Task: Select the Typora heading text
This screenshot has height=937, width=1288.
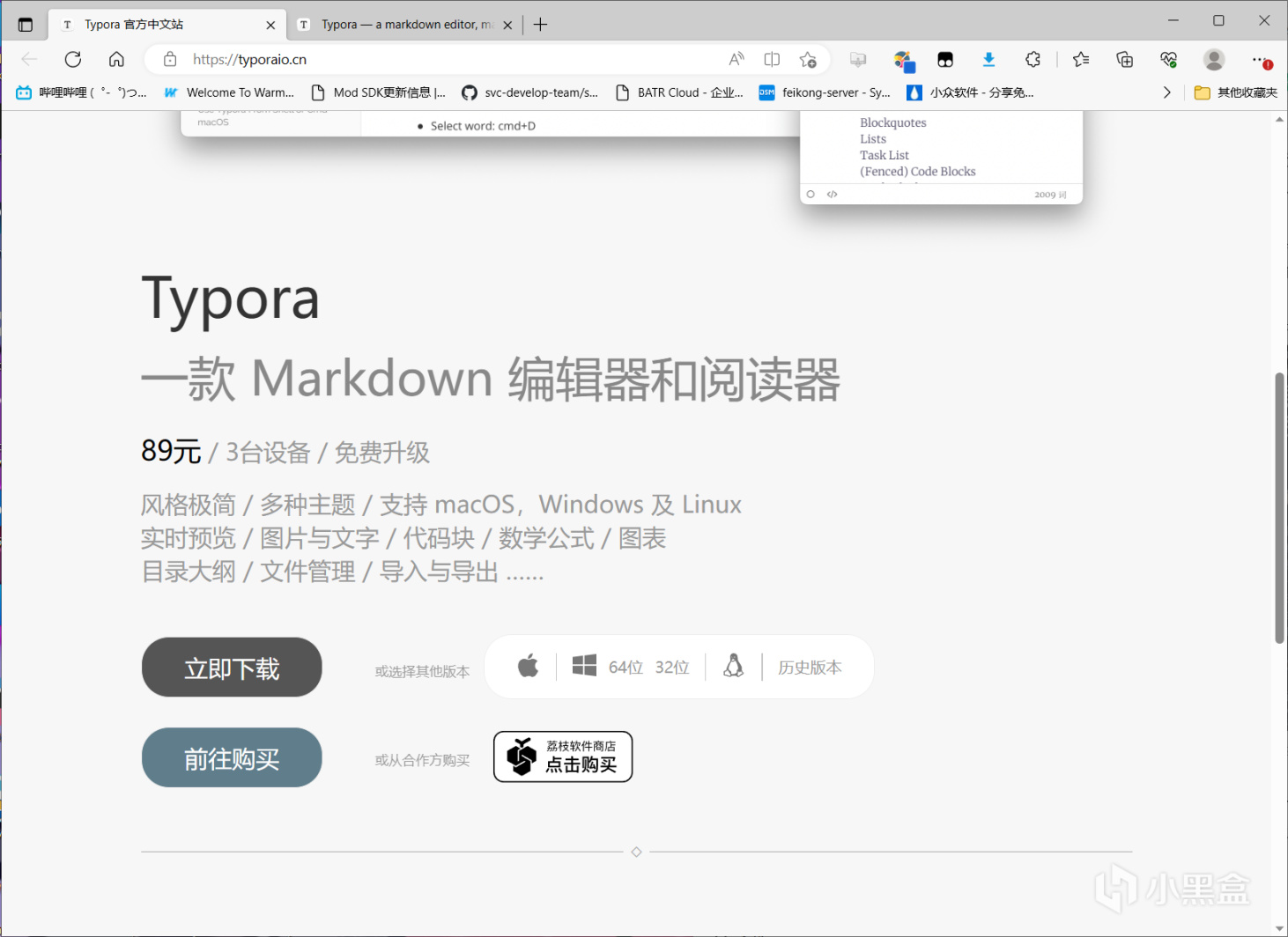Action: pos(231,299)
